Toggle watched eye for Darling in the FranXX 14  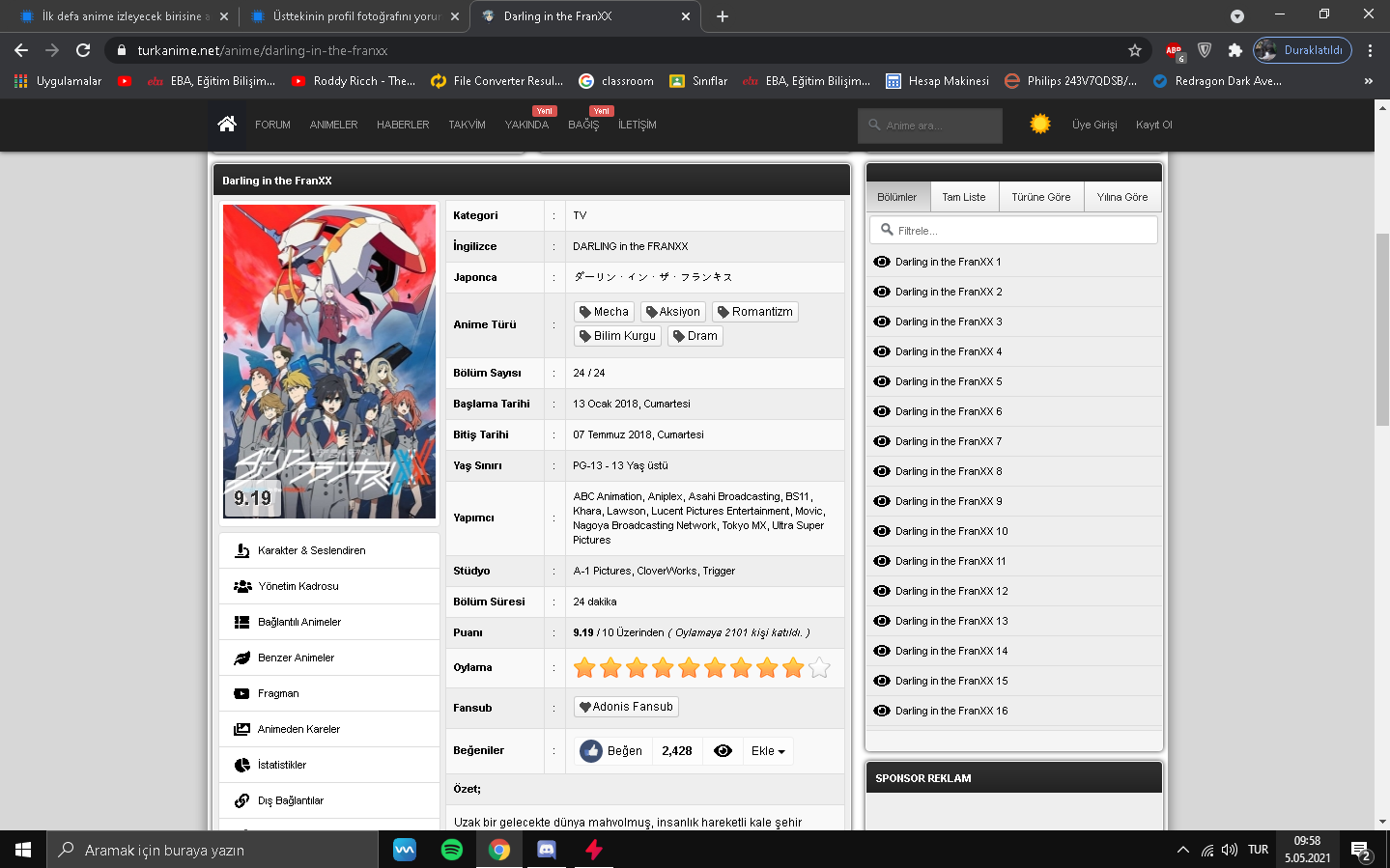click(x=882, y=651)
